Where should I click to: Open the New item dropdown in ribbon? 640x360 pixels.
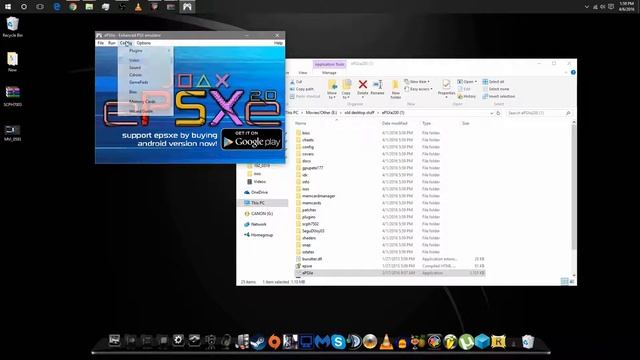click(417, 82)
